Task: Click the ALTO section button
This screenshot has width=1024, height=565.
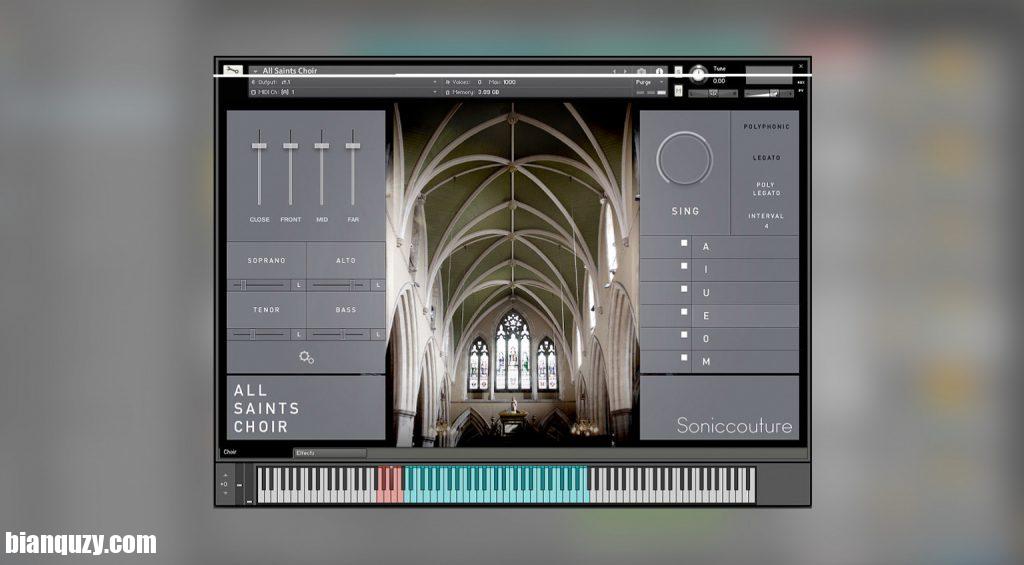Action: click(x=345, y=261)
